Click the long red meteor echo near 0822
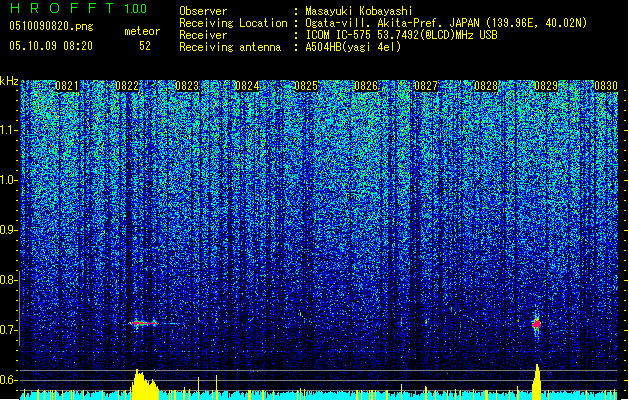Screen dimensions: 629x400 [143, 323]
